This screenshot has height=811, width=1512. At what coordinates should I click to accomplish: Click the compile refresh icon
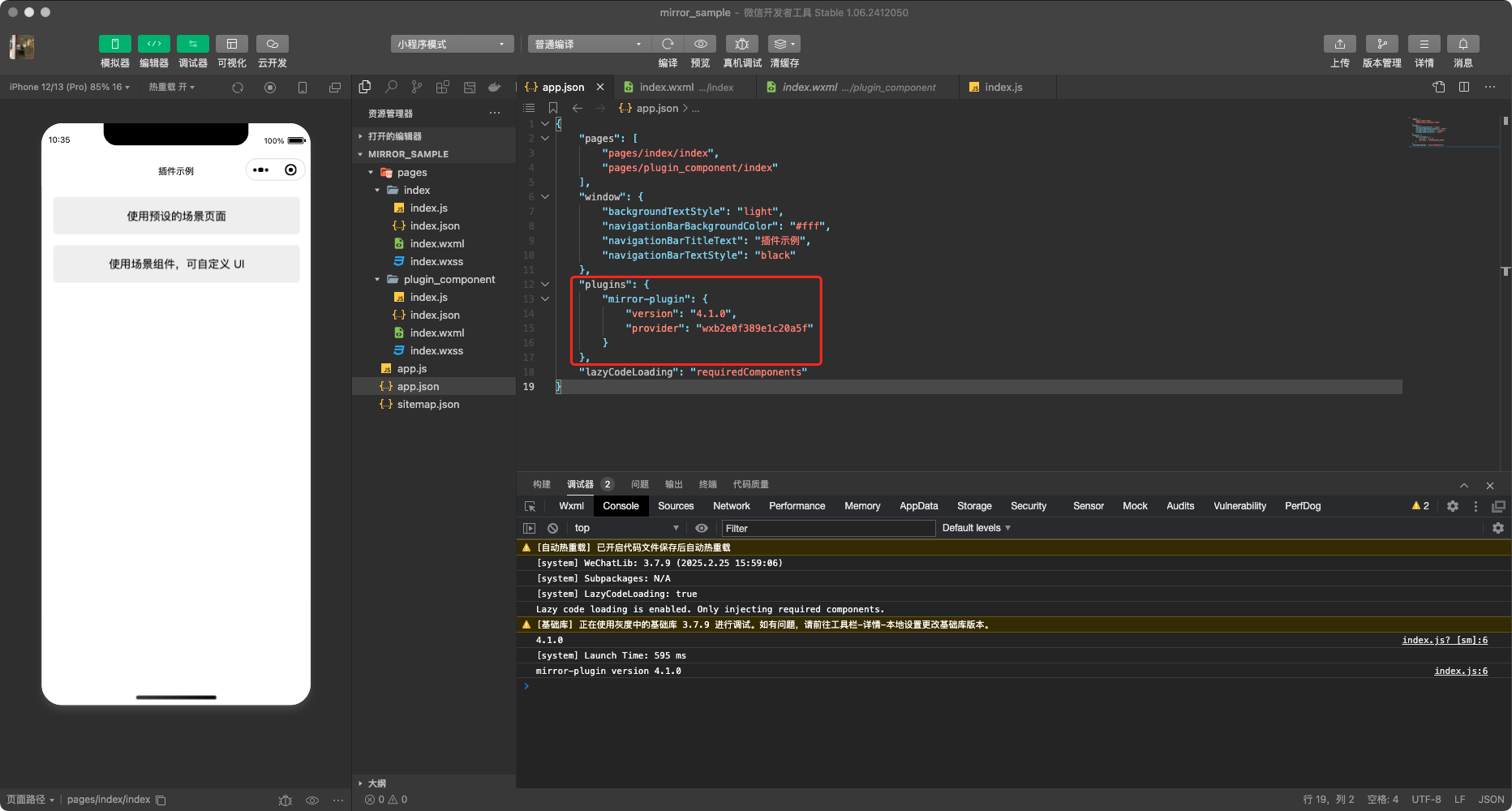668,44
